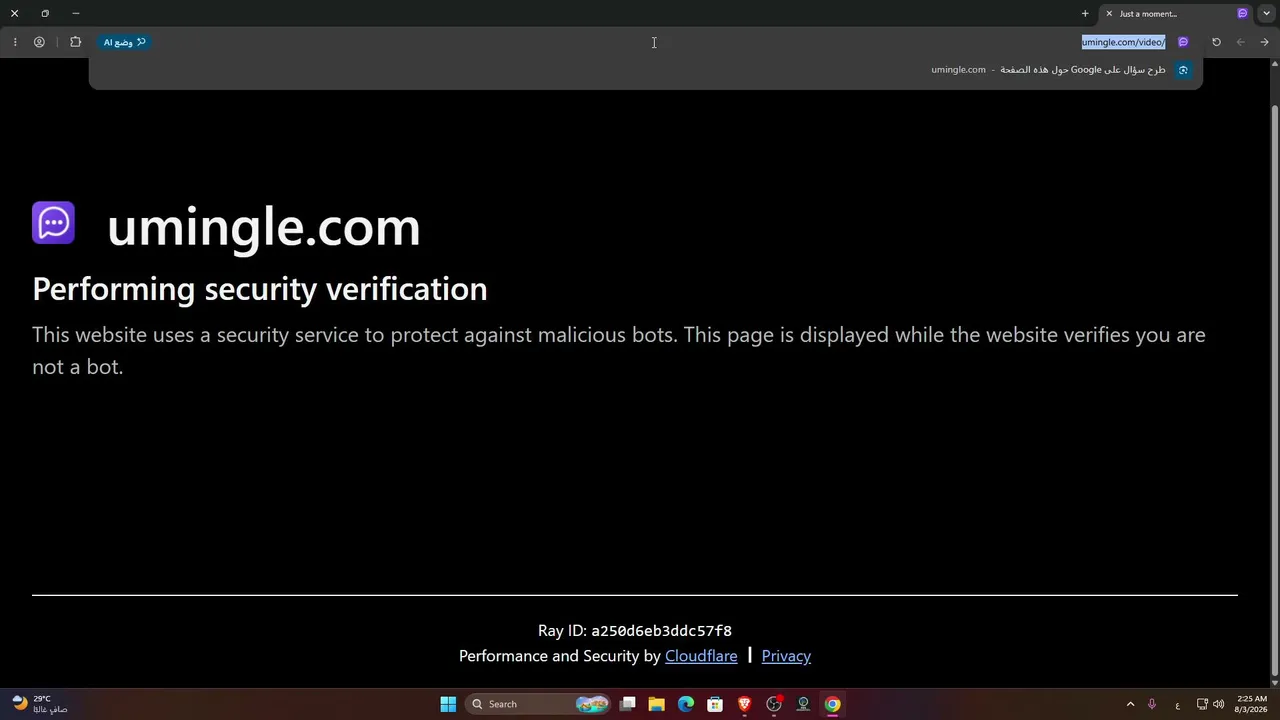Open Brave browser from the taskbar
Image resolution: width=1280 pixels, height=720 pixels.
click(744, 704)
